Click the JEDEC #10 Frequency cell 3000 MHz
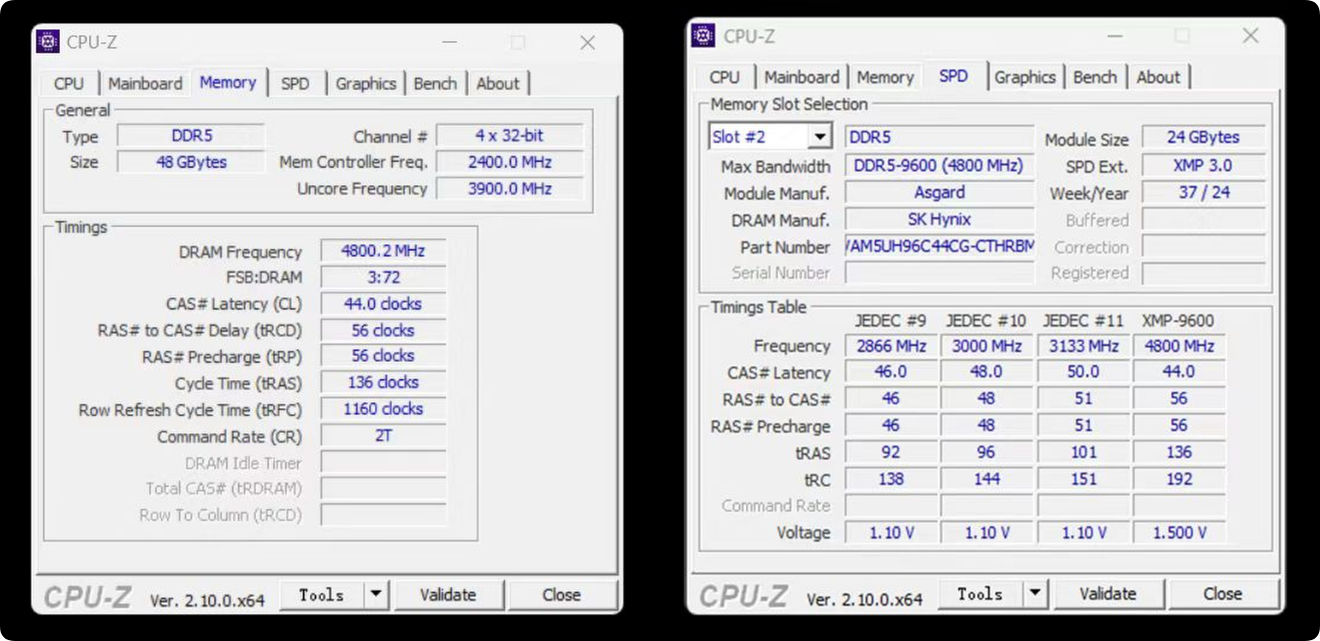Image resolution: width=1320 pixels, height=641 pixels. [x=987, y=346]
